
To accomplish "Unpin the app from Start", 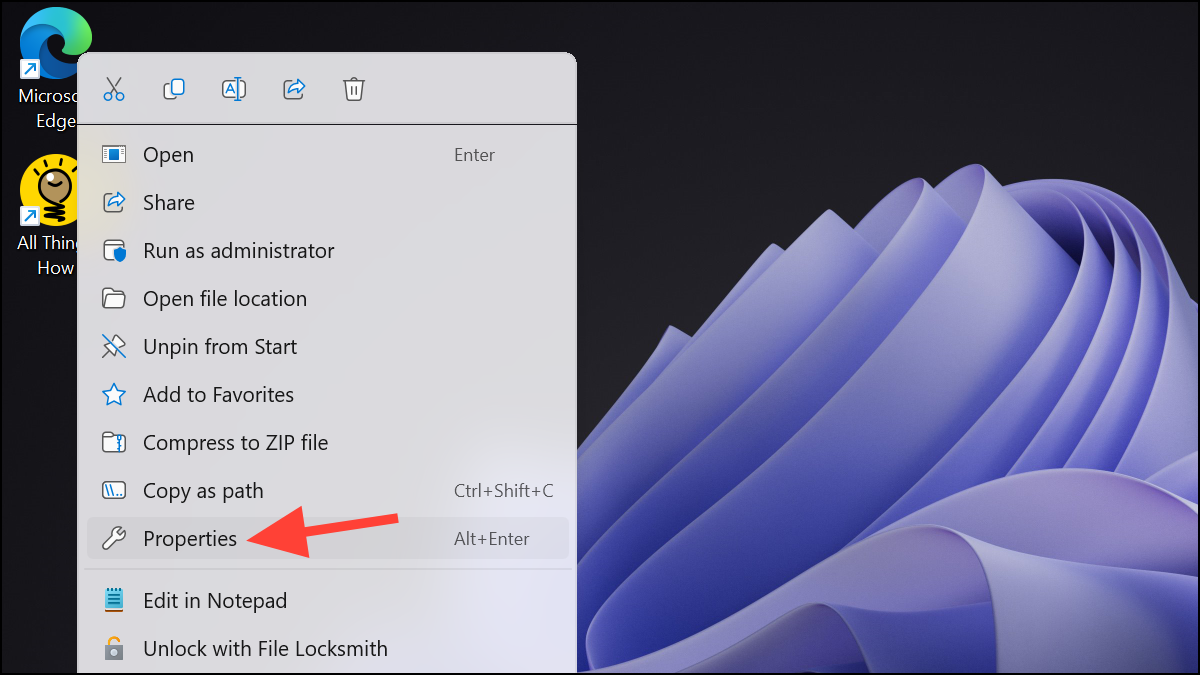I will click(x=219, y=346).
